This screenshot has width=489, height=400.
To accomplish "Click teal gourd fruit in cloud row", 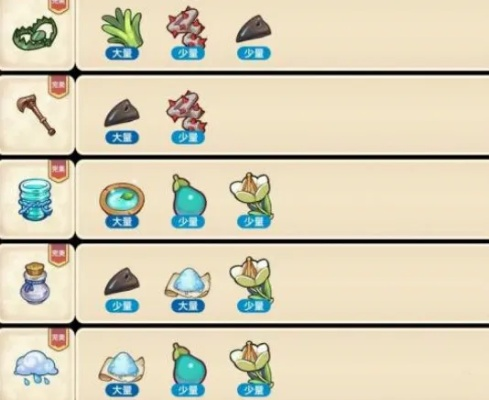I will click(189, 364).
